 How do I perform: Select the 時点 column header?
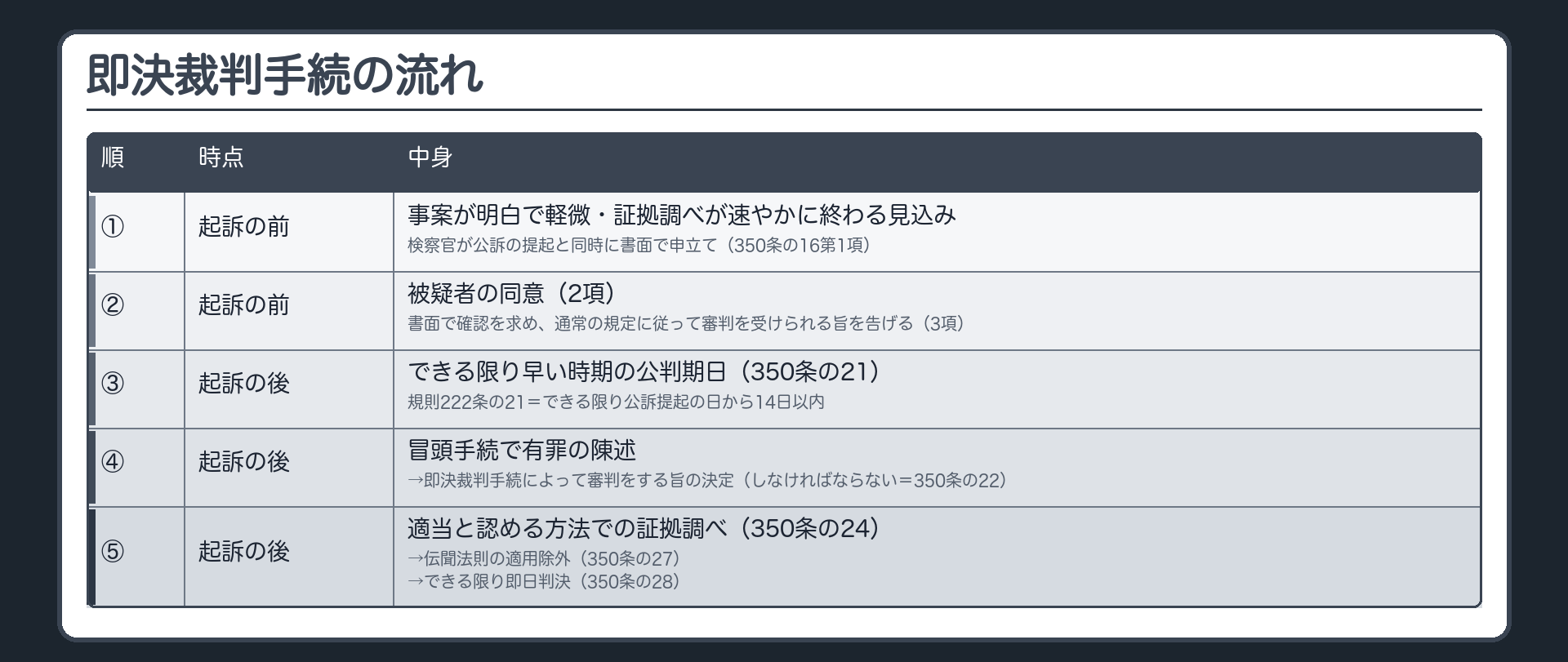click(x=220, y=157)
